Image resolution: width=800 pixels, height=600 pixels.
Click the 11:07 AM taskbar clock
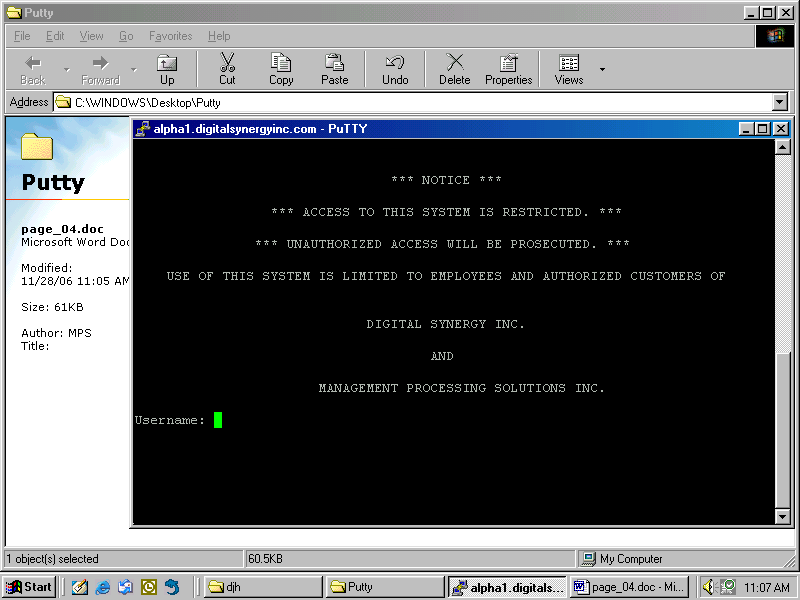(766, 587)
